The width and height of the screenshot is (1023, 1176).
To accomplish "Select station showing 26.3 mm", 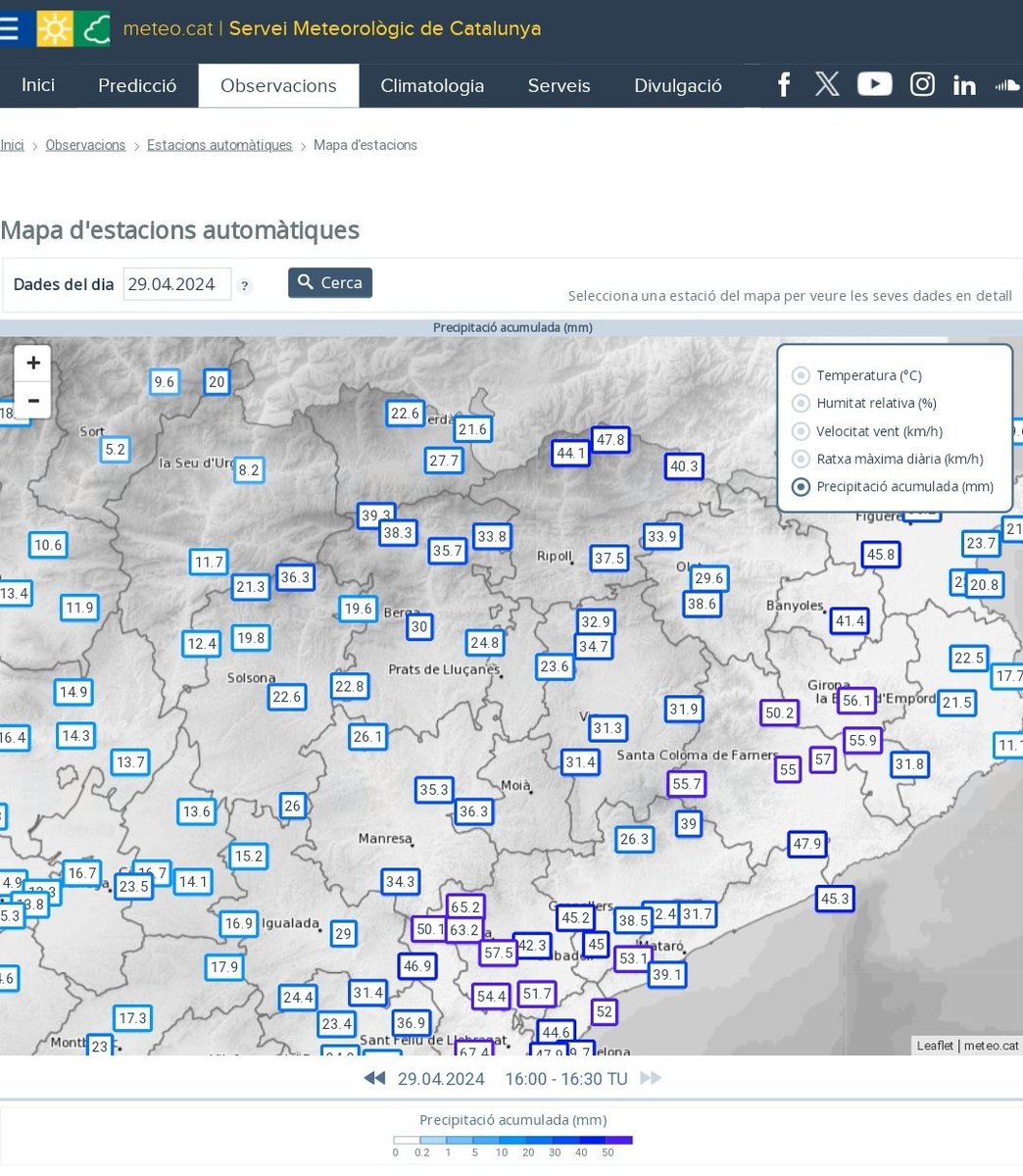I will point(634,839).
